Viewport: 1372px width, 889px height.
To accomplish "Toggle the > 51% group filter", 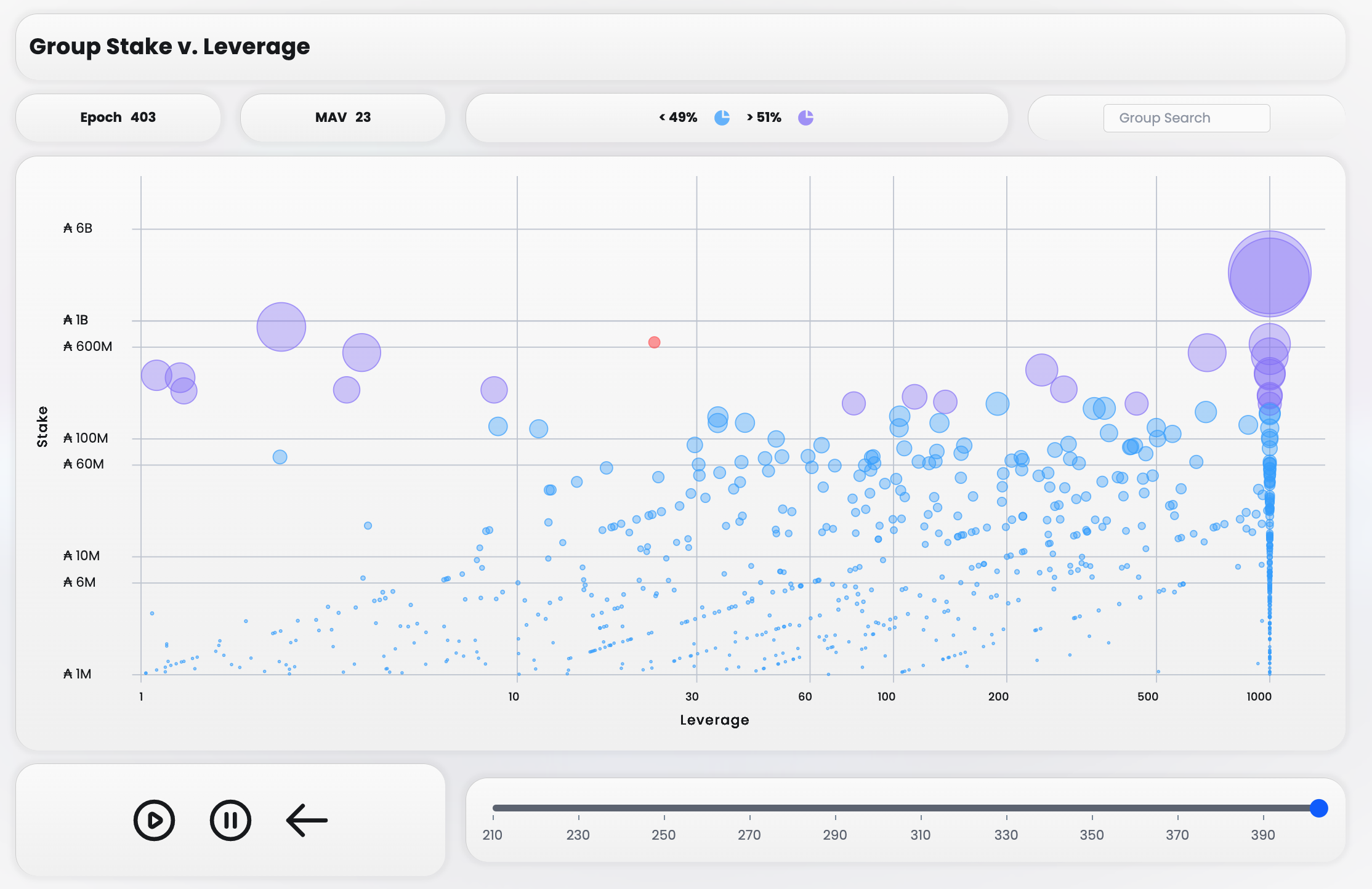I will (764, 118).
